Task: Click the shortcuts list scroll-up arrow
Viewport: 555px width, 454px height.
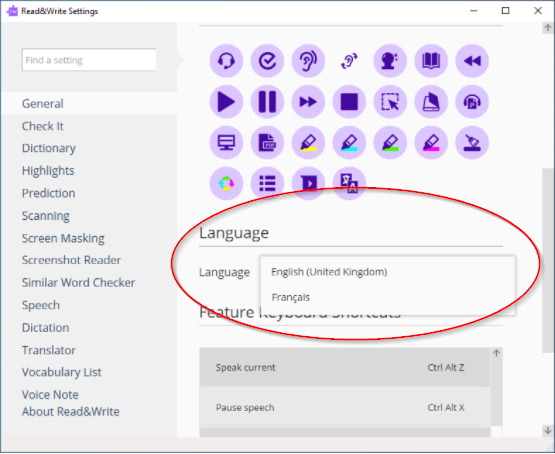Action: [496, 353]
